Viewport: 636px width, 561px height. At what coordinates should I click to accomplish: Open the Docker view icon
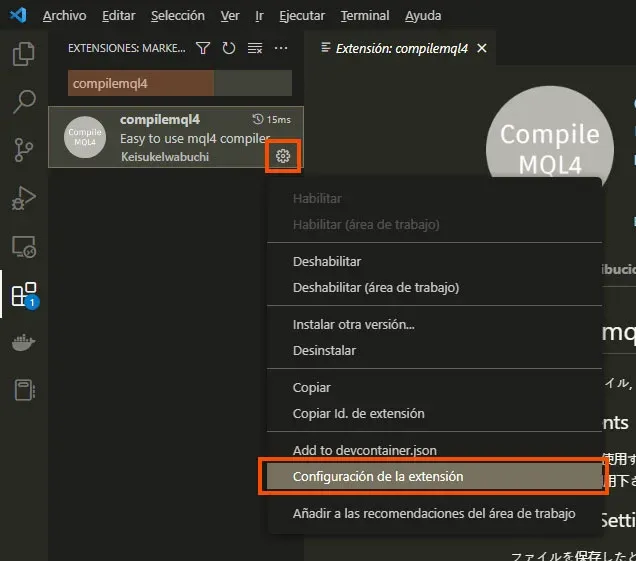point(24,343)
